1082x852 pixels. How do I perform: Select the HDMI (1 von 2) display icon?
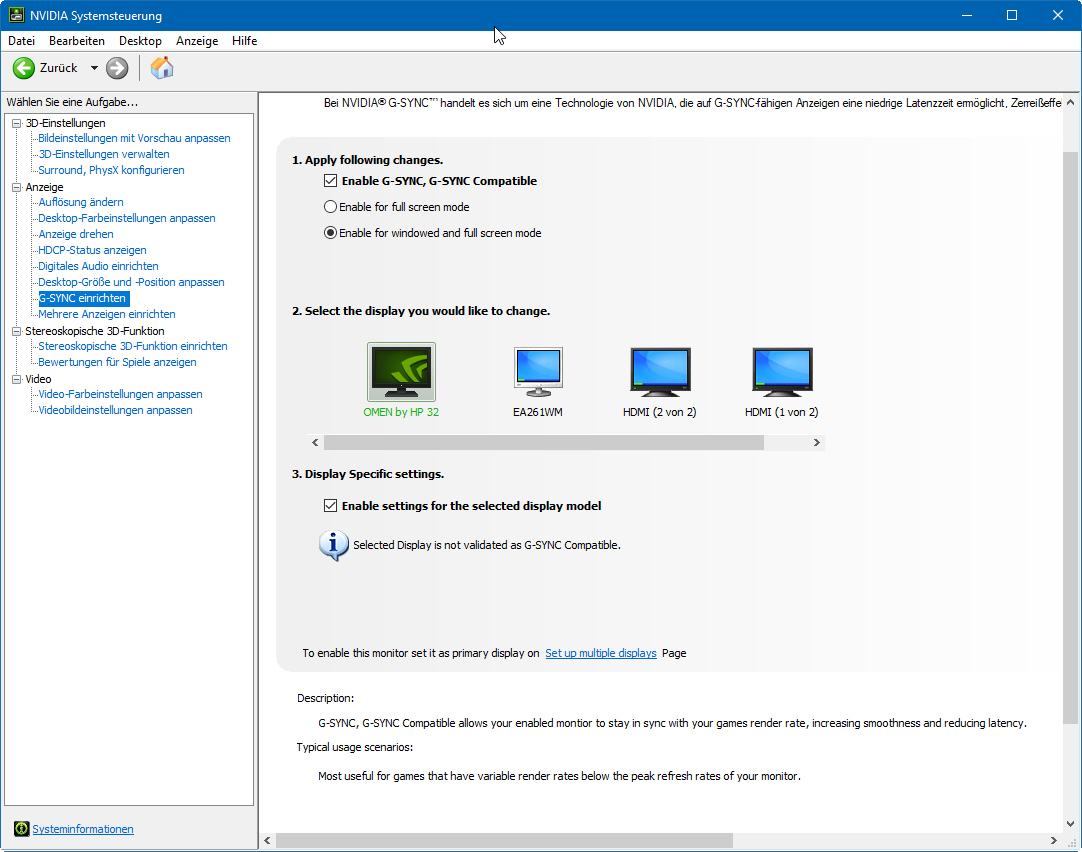point(782,371)
